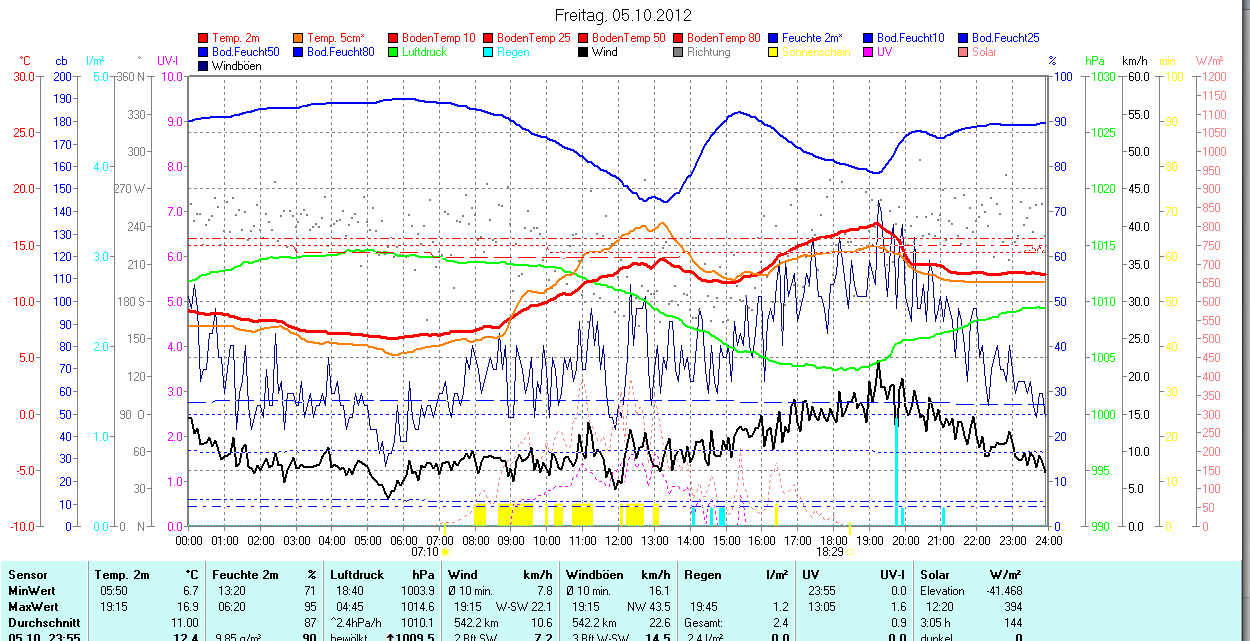Click the sunset marker labeled 18:29
This screenshot has height=641, width=1250.
coord(830,551)
